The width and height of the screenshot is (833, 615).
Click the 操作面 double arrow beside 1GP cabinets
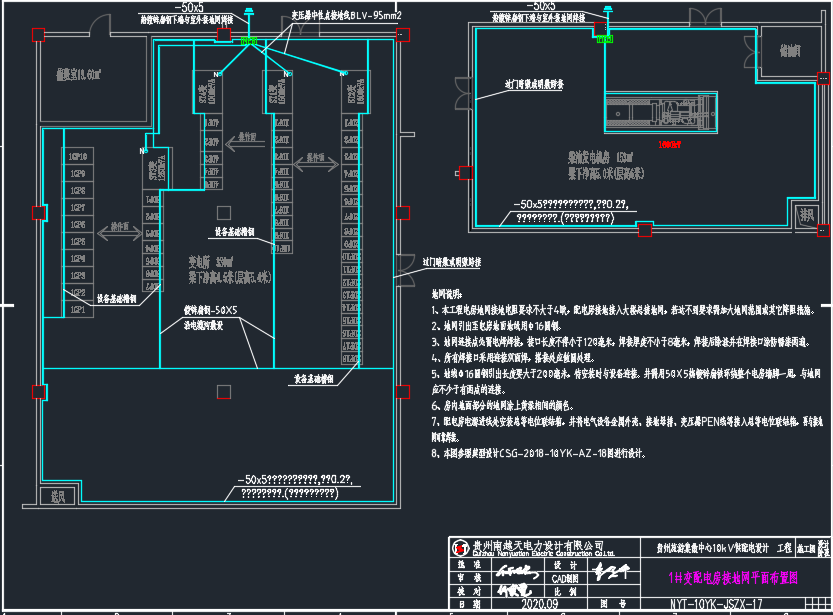tap(120, 232)
